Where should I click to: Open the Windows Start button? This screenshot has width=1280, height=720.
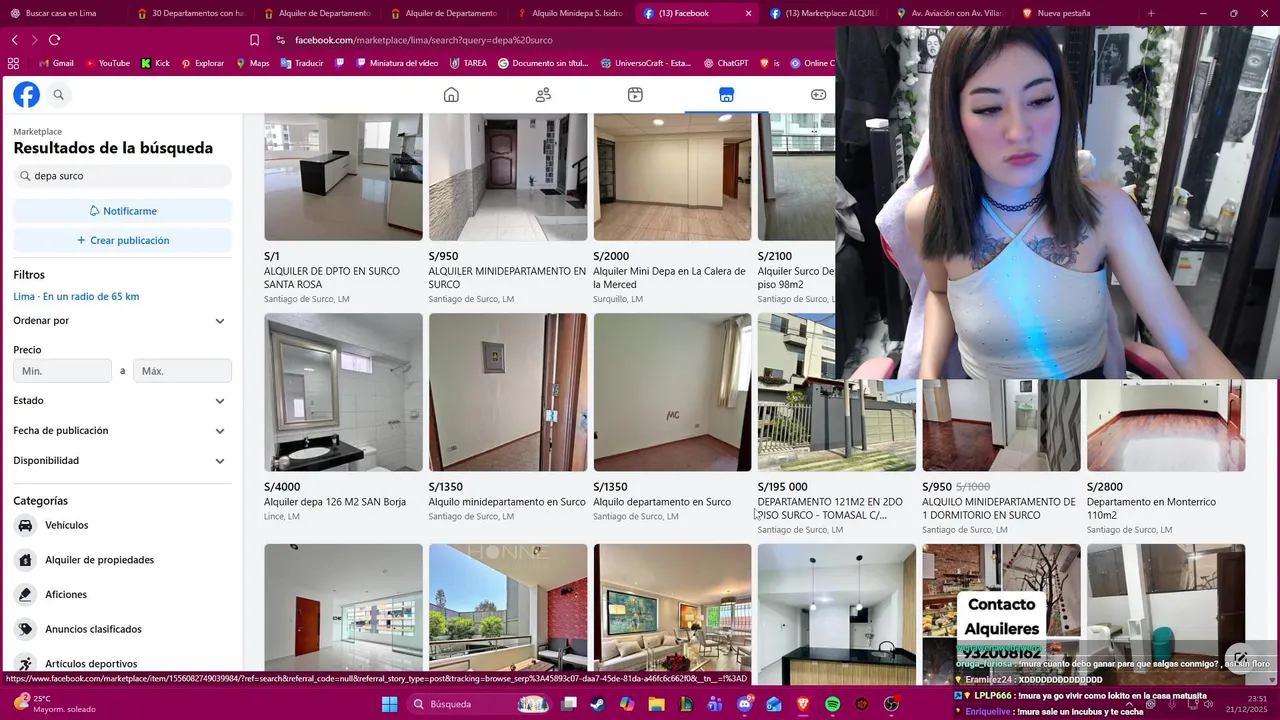coord(389,704)
